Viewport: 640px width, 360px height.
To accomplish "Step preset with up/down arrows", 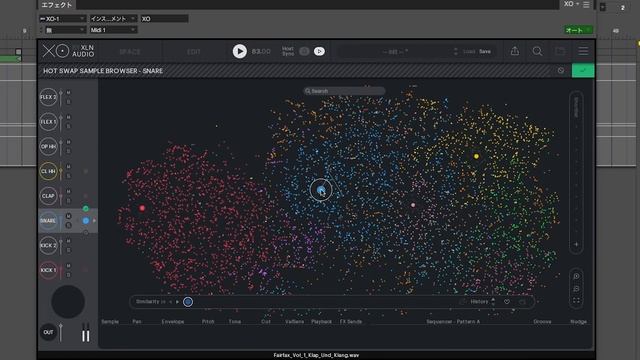I will (456, 51).
